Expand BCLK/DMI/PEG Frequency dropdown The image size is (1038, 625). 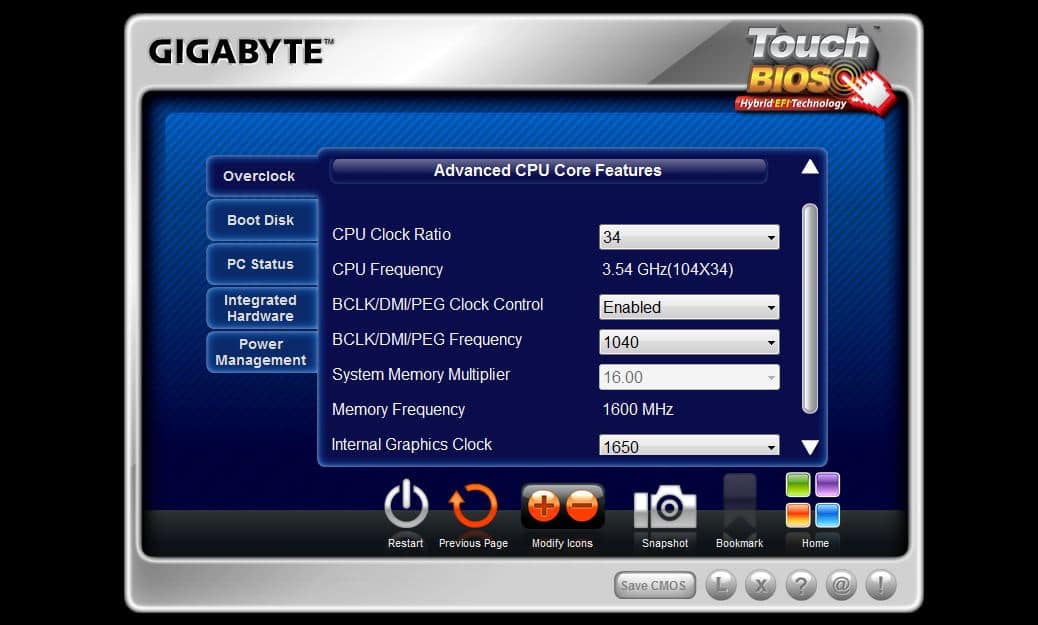tap(689, 342)
